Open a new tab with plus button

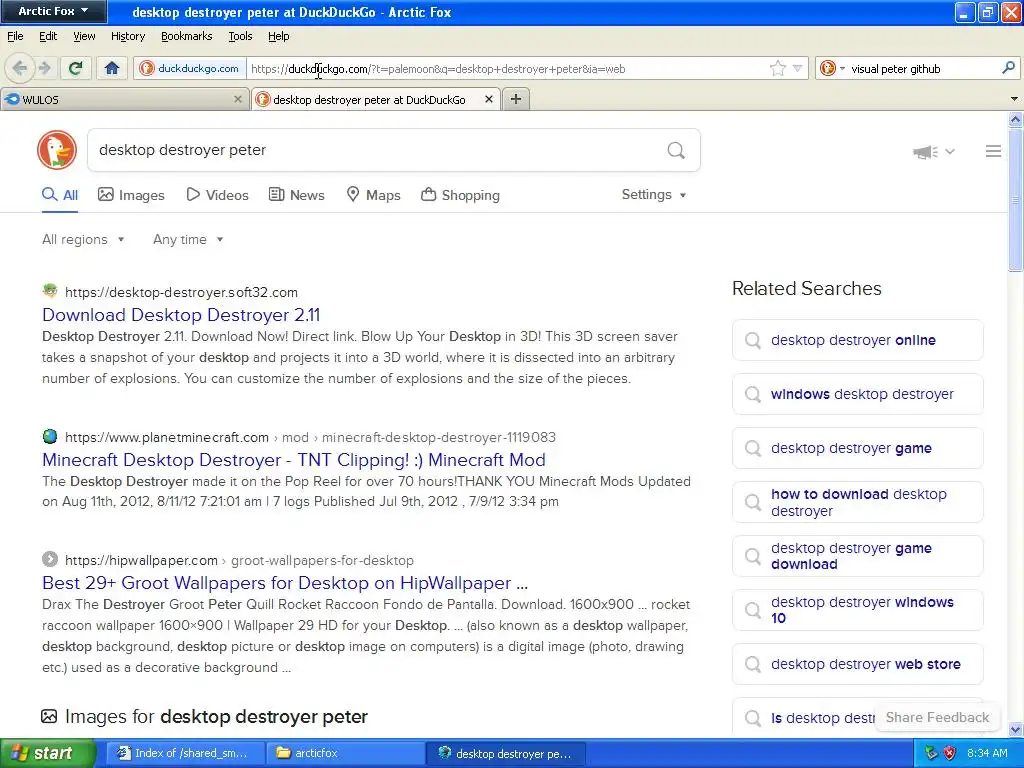point(516,99)
